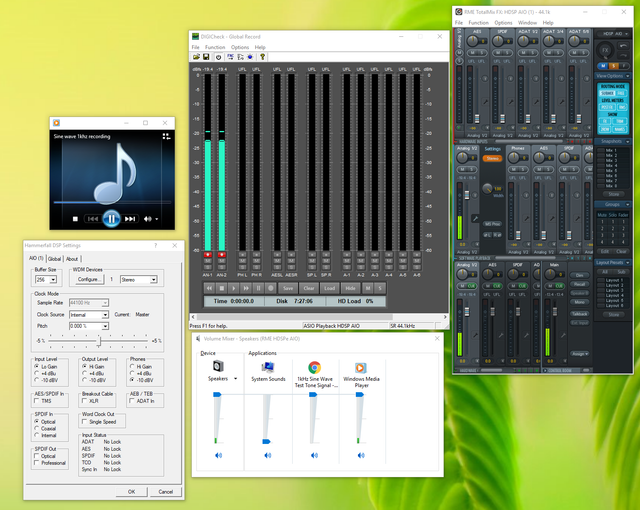Switch to About tab in Hammerfall settings
The image size is (640, 510).
click(x=72, y=259)
